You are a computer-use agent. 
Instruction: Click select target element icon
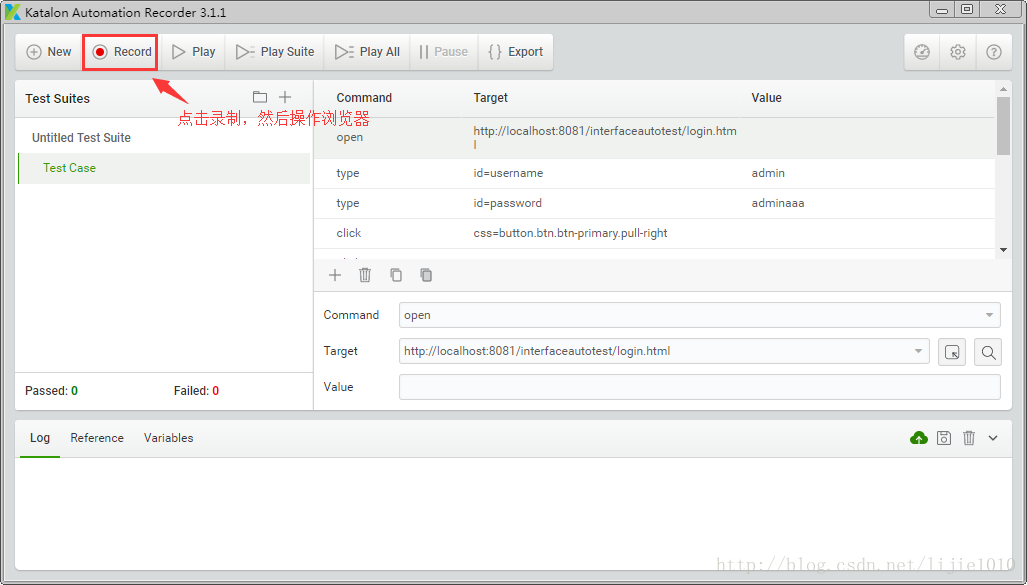click(x=952, y=352)
